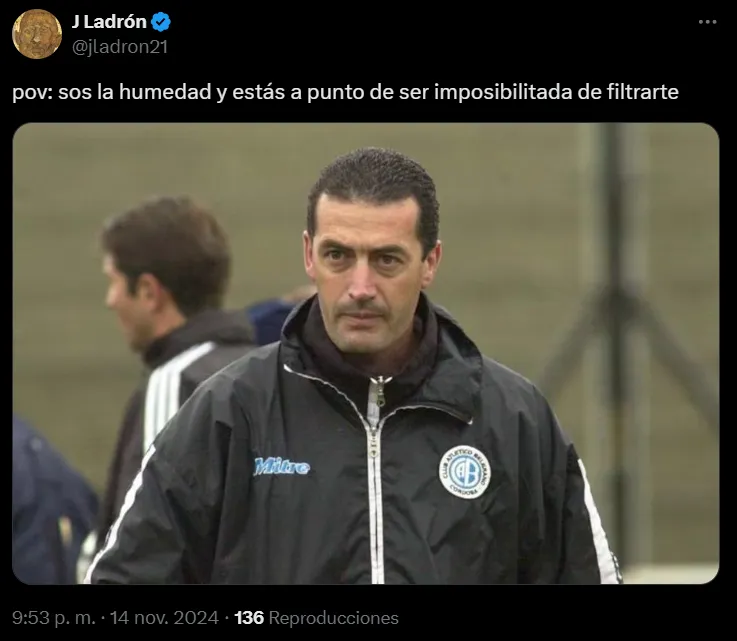Open J Ladrón's profile avatar
Screen dimensions: 737x641
click(x=37, y=34)
